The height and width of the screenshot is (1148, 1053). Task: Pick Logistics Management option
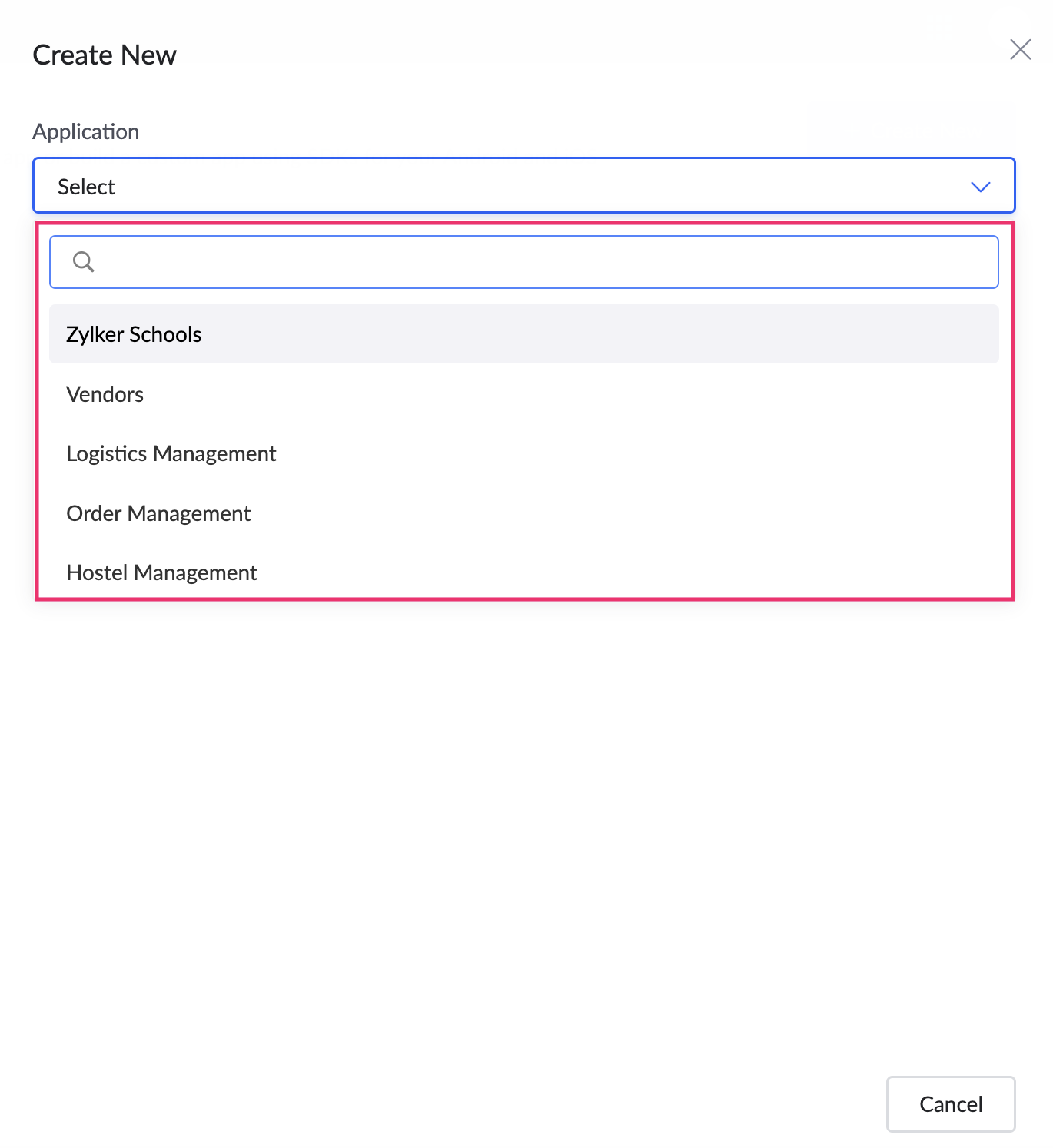coord(171,454)
